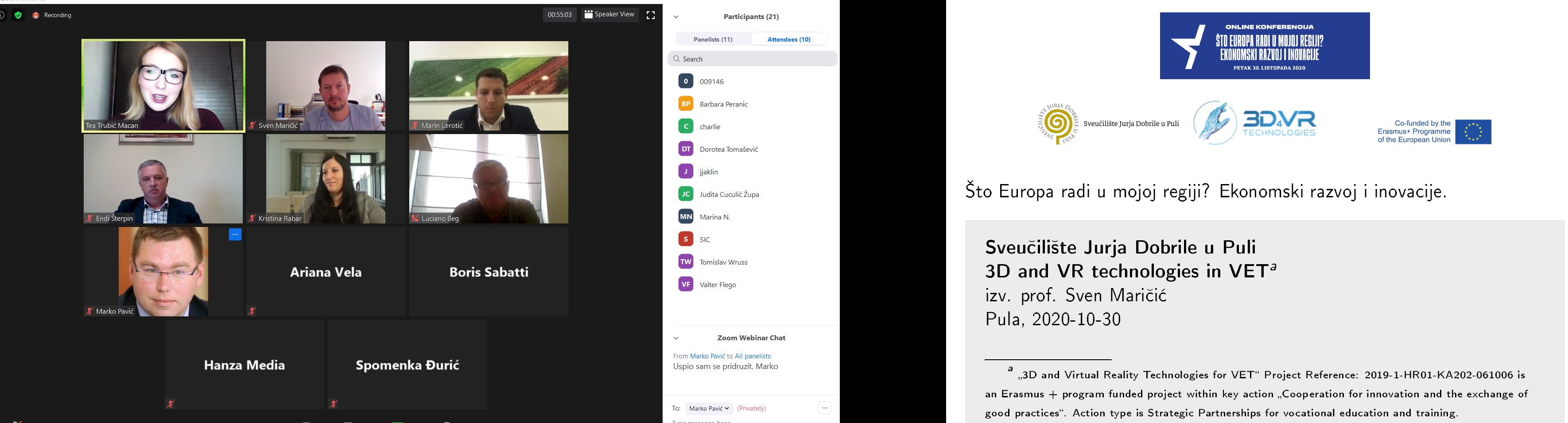The image size is (1568, 423).
Task: Open the chat recipient dropdown Marko Pavić
Action: tap(709, 408)
